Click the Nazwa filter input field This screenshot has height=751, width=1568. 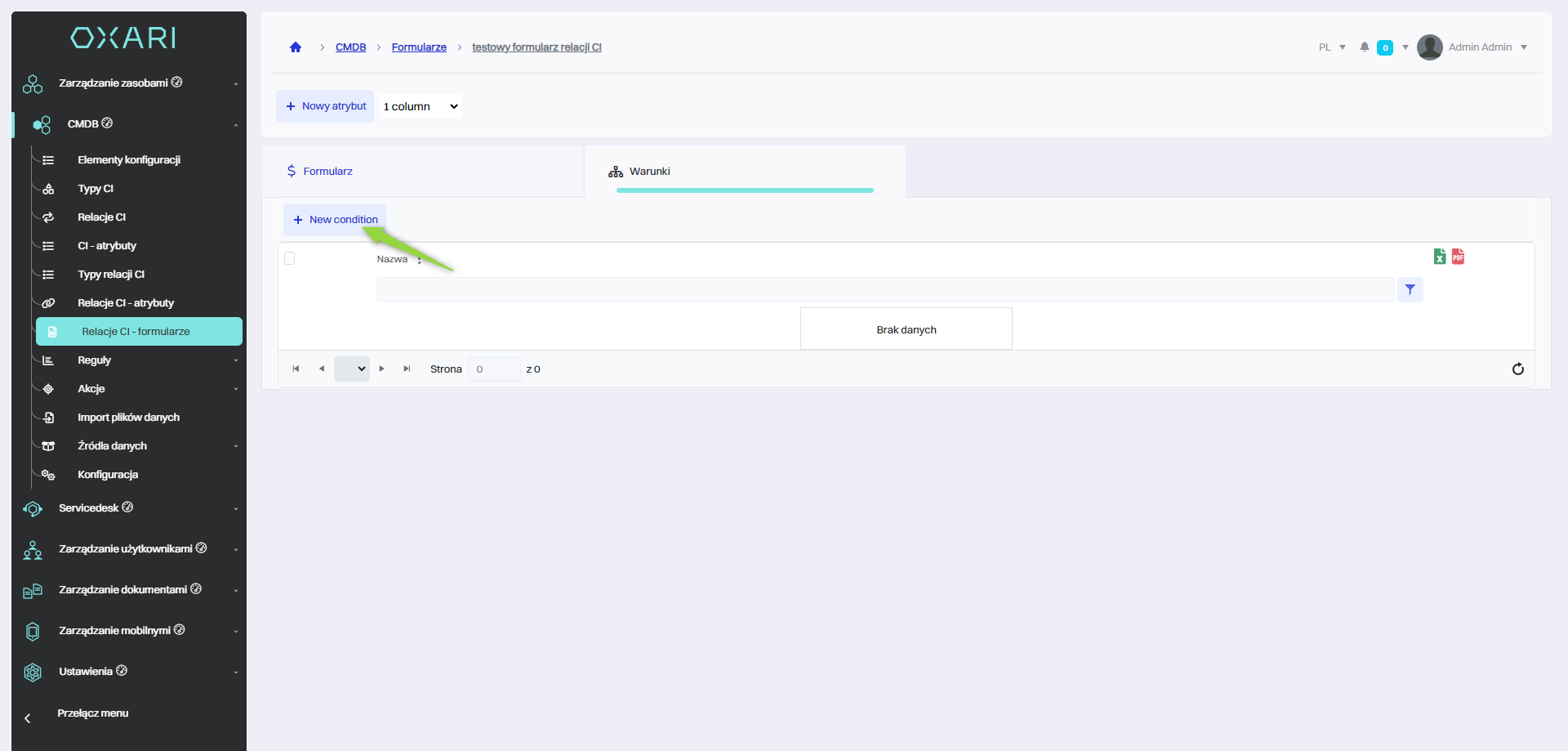pyautogui.click(x=884, y=290)
